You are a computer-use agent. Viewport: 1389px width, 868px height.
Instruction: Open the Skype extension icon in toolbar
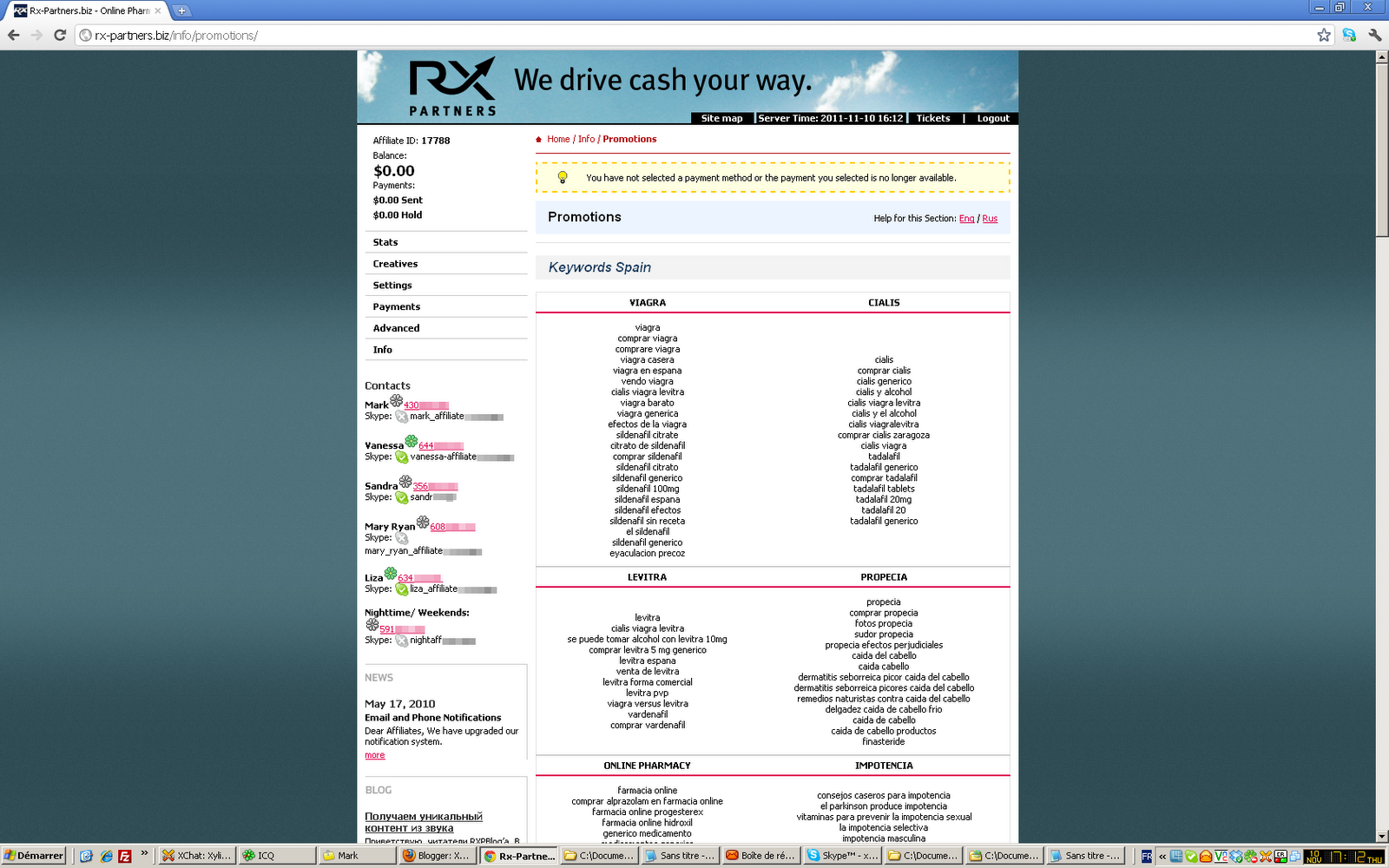1349,36
